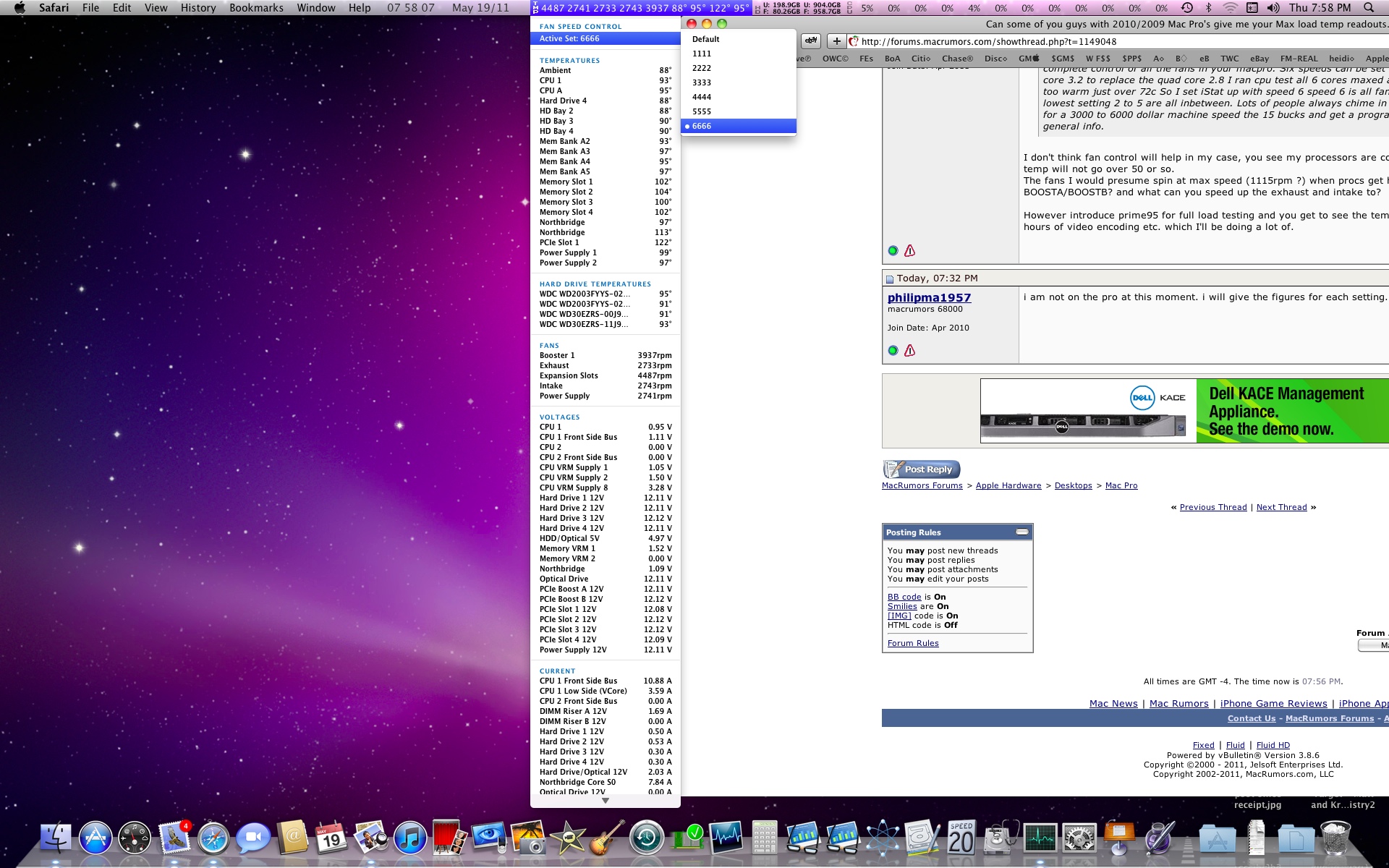
Task: Open the Window menu
Action: pyautogui.click(x=316, y=8)
